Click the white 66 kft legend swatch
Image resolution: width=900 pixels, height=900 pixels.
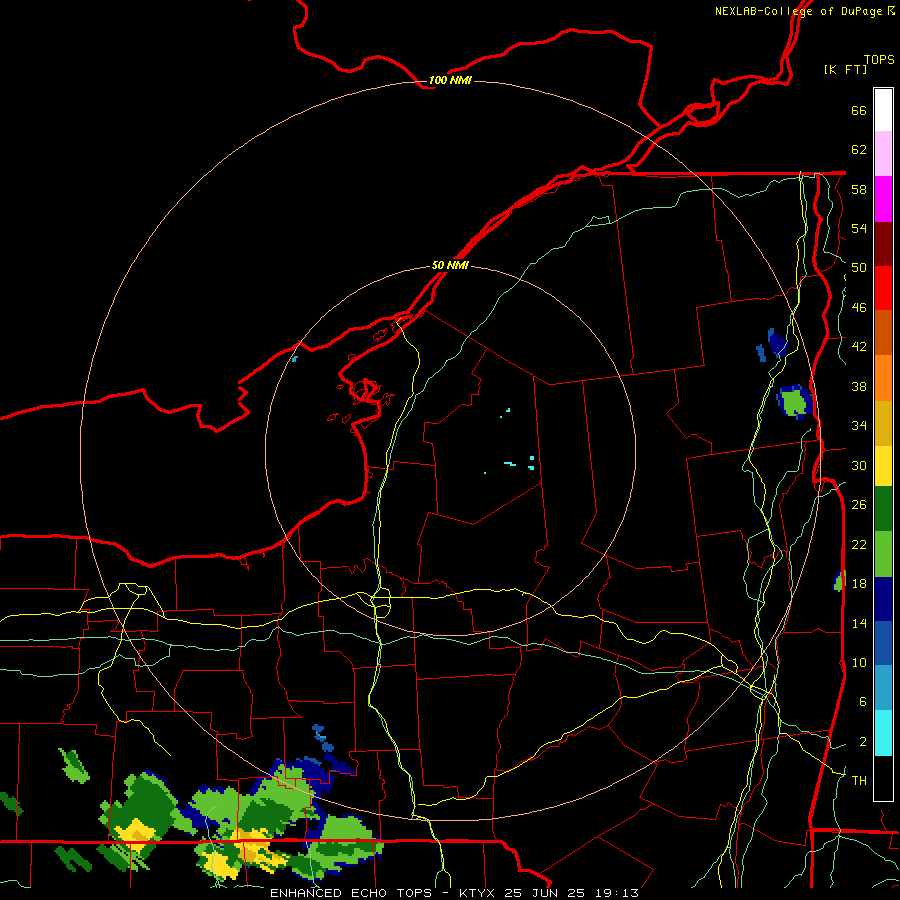[x=883, y=110]
